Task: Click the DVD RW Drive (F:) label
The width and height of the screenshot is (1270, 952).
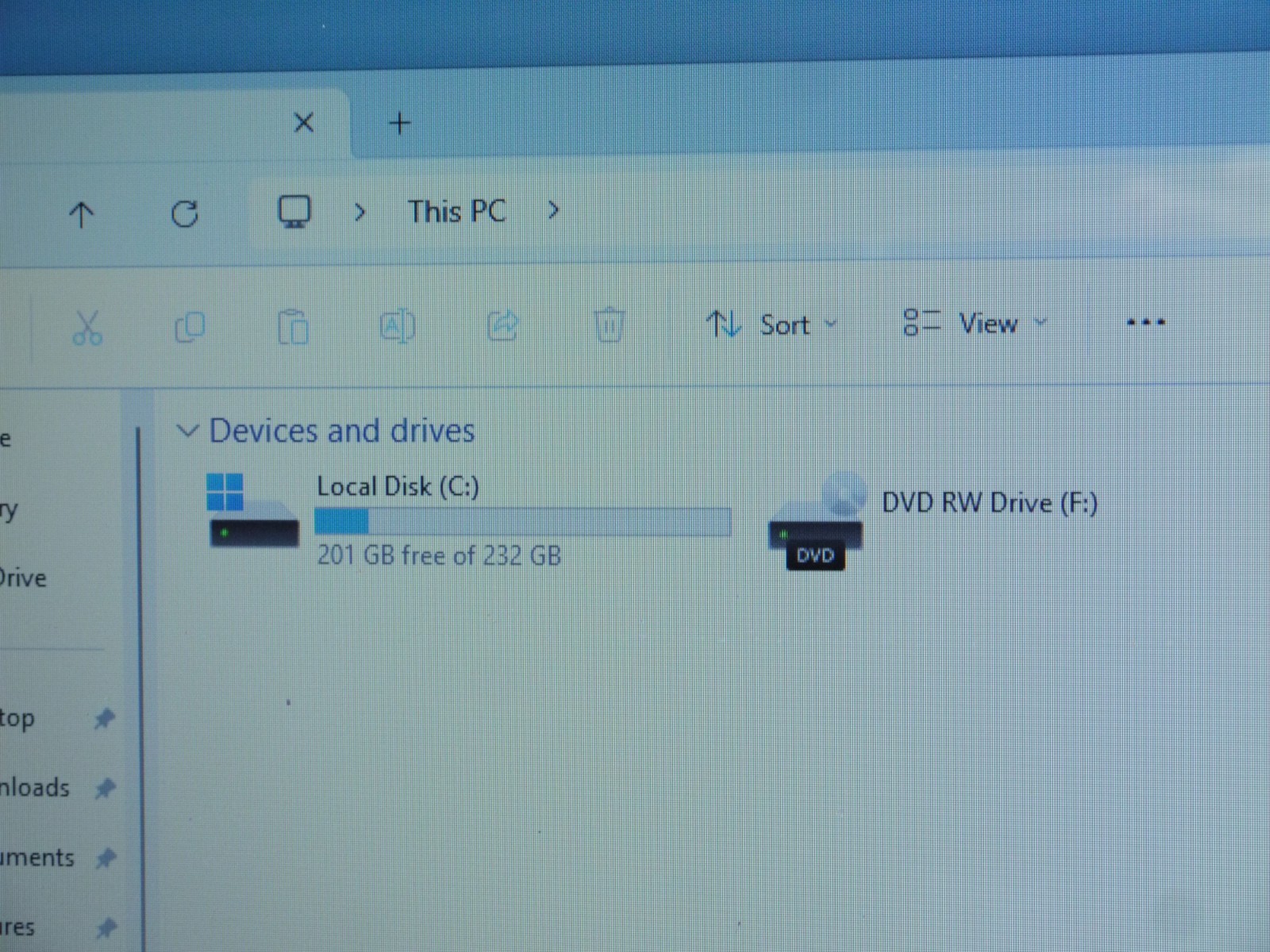Action: tap(990, 503)
